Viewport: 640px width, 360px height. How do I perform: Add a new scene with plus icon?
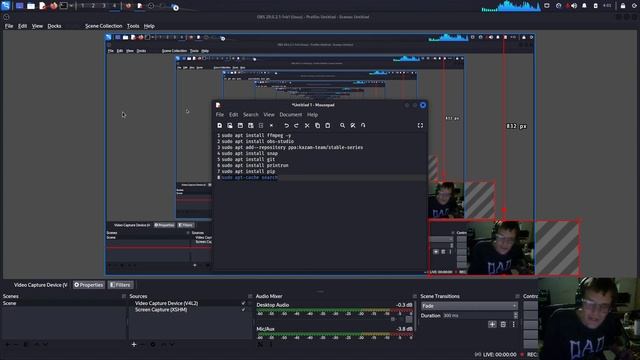(7, 344)
